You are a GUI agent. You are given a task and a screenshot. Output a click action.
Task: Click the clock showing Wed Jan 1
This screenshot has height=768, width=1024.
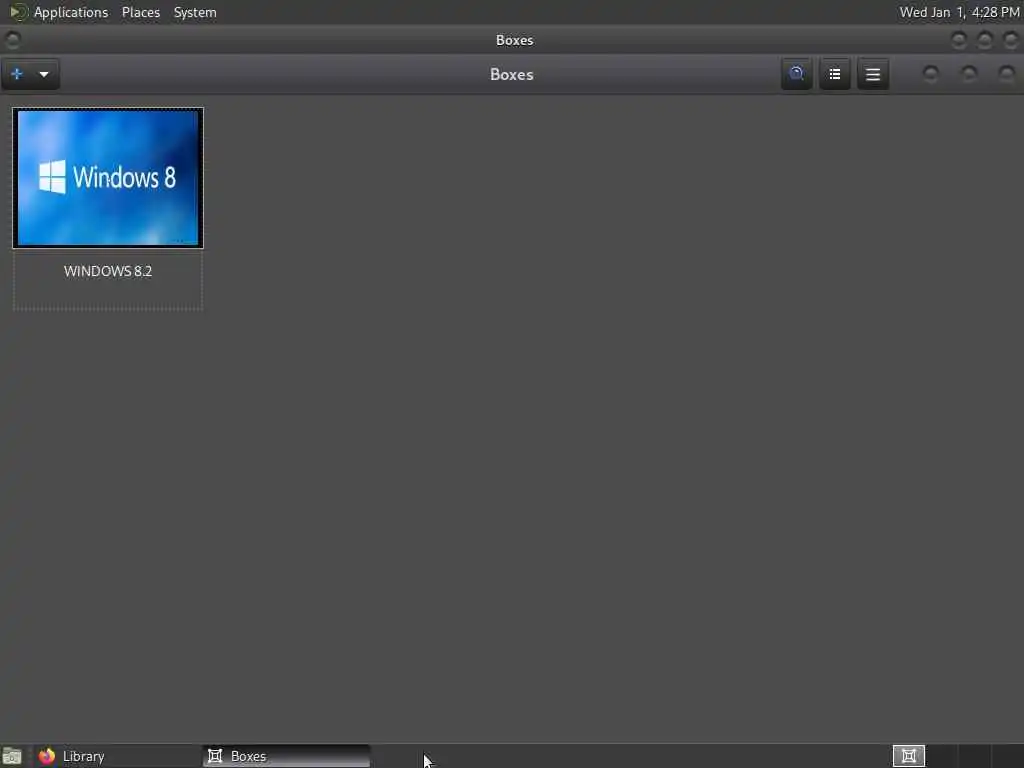coord(959,12)
